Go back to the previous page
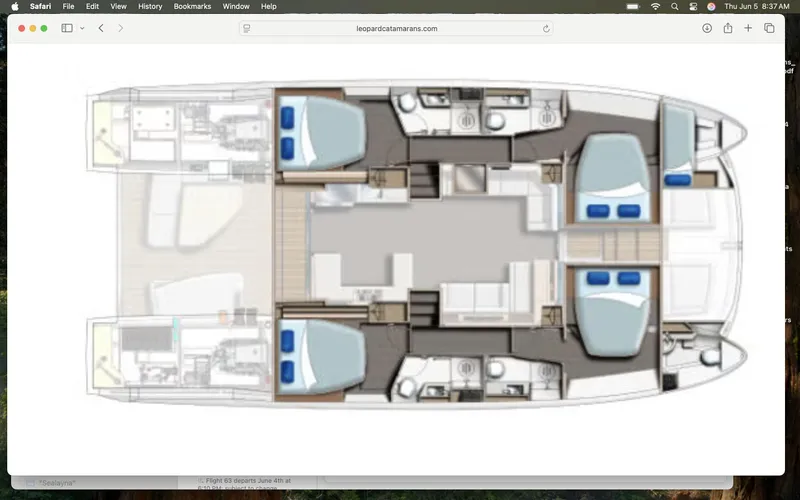This screenshot has height=500, width=800. tap(101, 28)
